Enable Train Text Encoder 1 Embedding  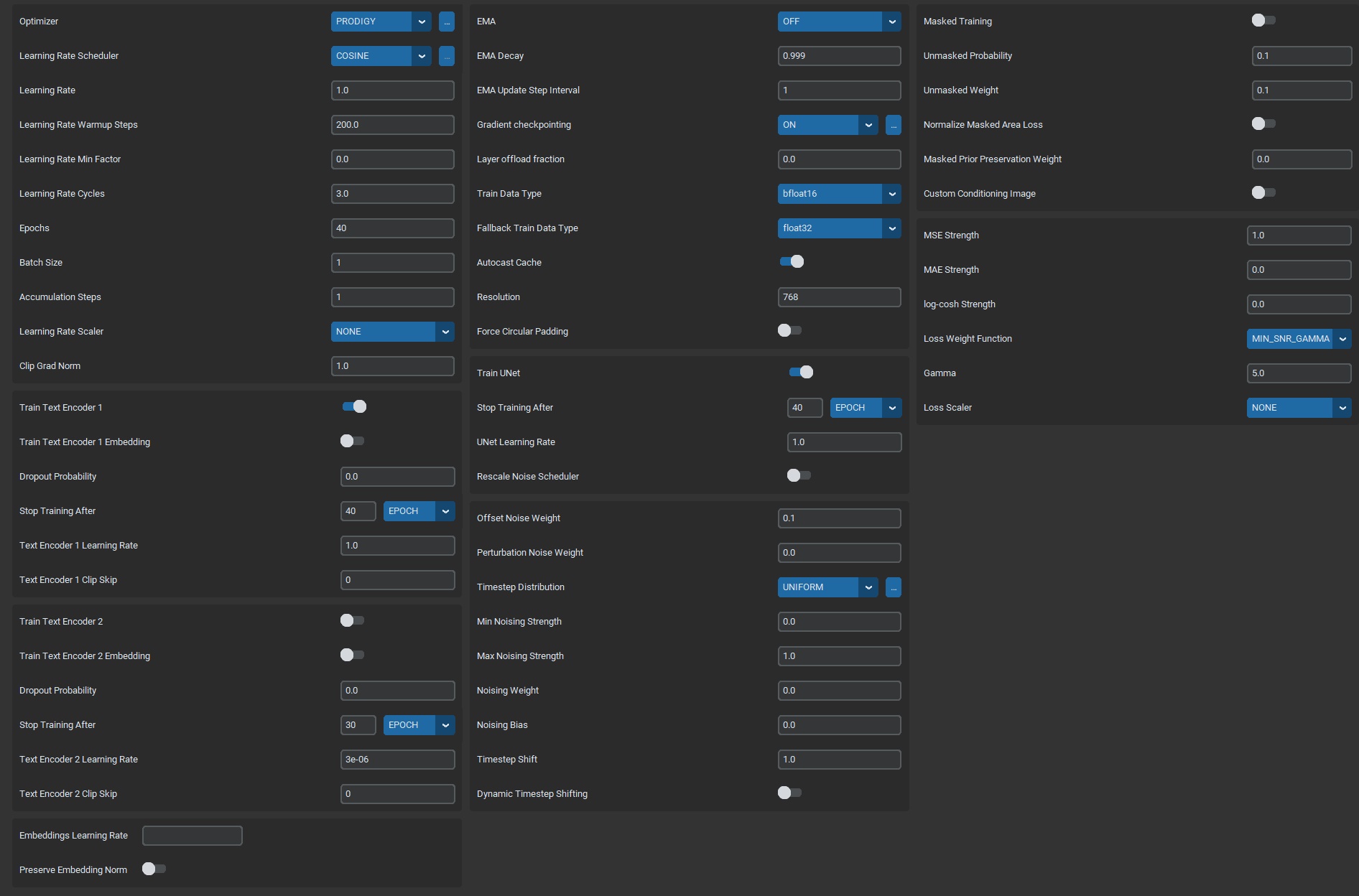click(353, 441)
